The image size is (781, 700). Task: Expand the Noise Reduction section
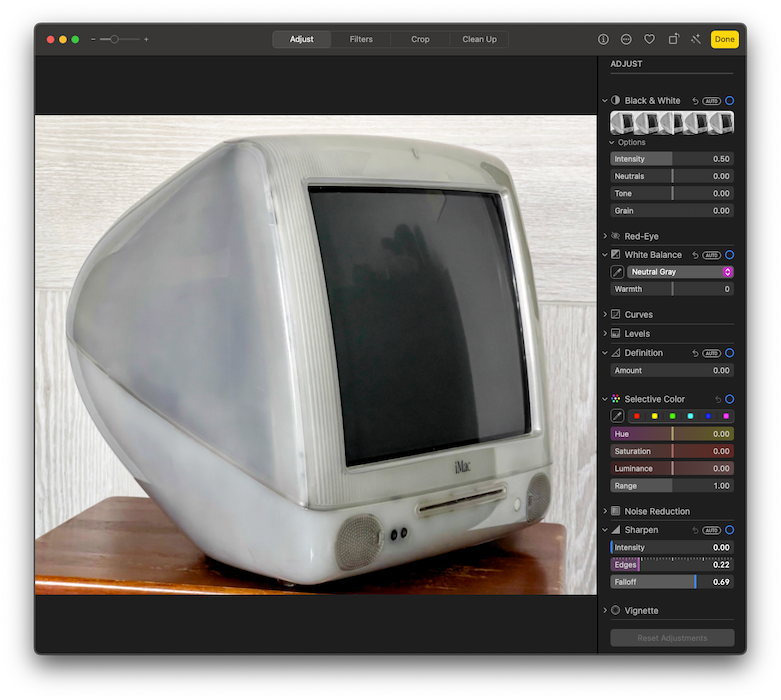[x=605, y=511]
